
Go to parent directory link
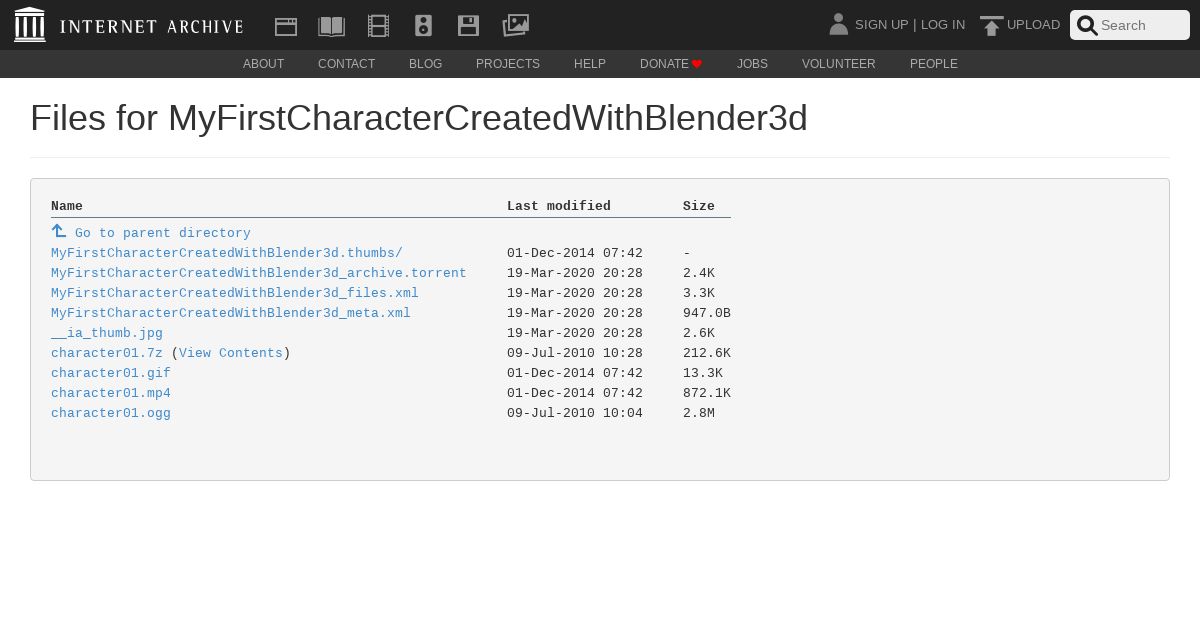(163, 233)
